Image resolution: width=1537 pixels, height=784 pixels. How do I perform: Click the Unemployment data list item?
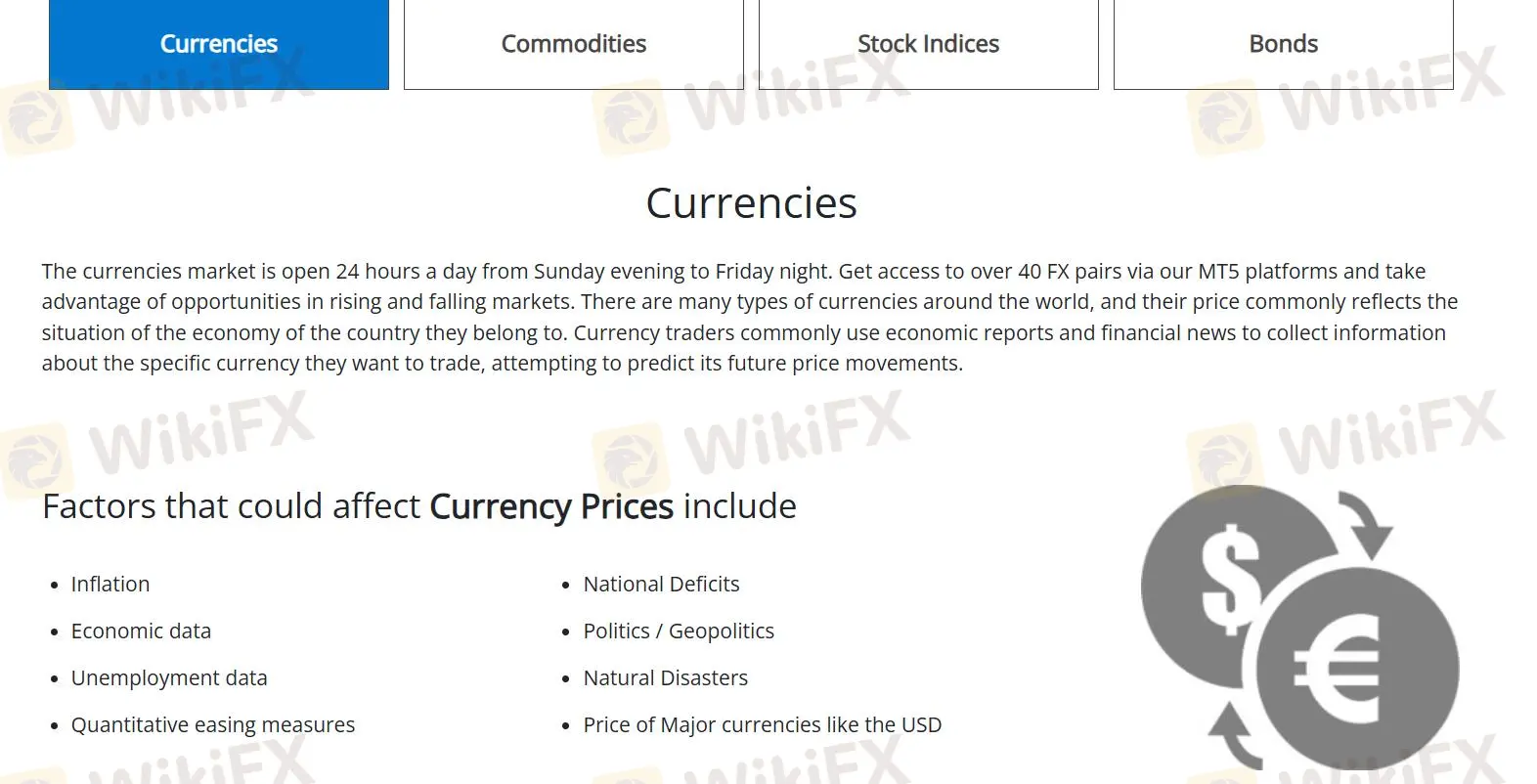pos(169,678)
